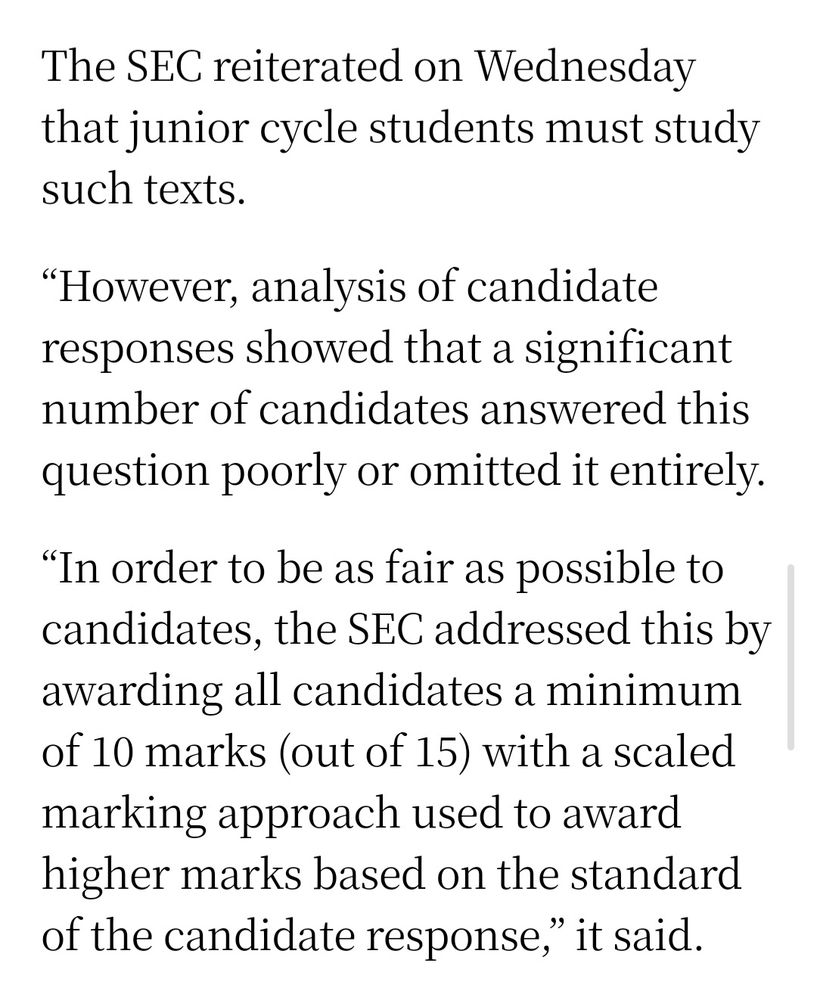The image size is (817, 1000).
Task: Click the text "such texts."
Action: coord(143,188)
